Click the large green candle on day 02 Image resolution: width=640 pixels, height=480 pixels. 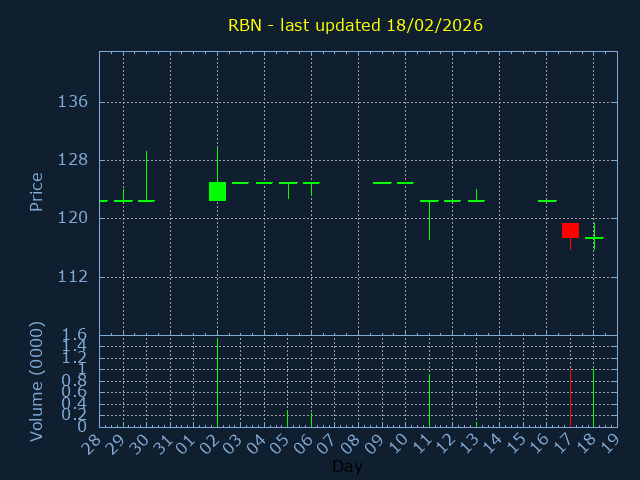click(x=217, y=191)
